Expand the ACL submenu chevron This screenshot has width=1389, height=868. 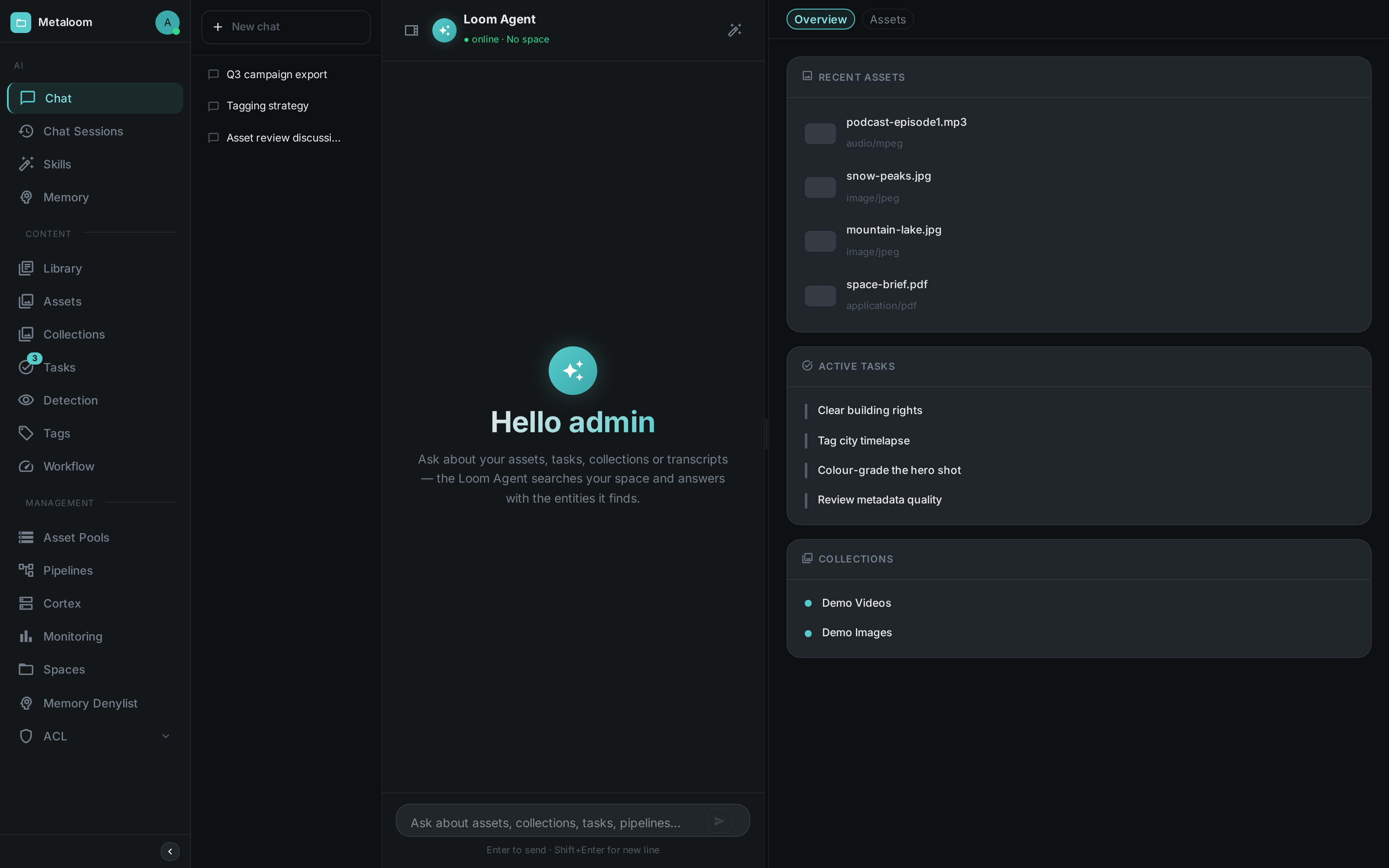coord(166,736)
